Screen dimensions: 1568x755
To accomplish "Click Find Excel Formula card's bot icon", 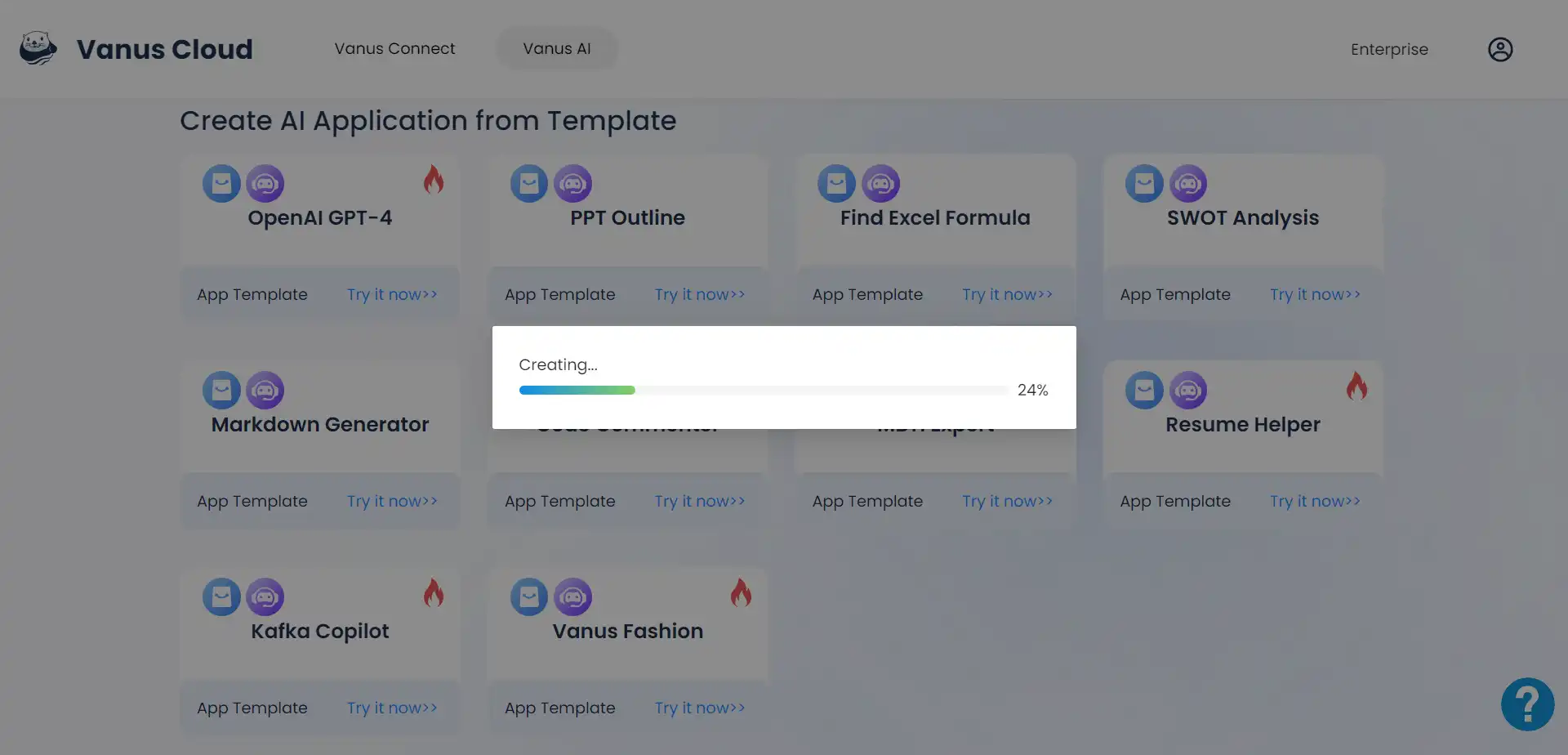I will click(881, 184).
